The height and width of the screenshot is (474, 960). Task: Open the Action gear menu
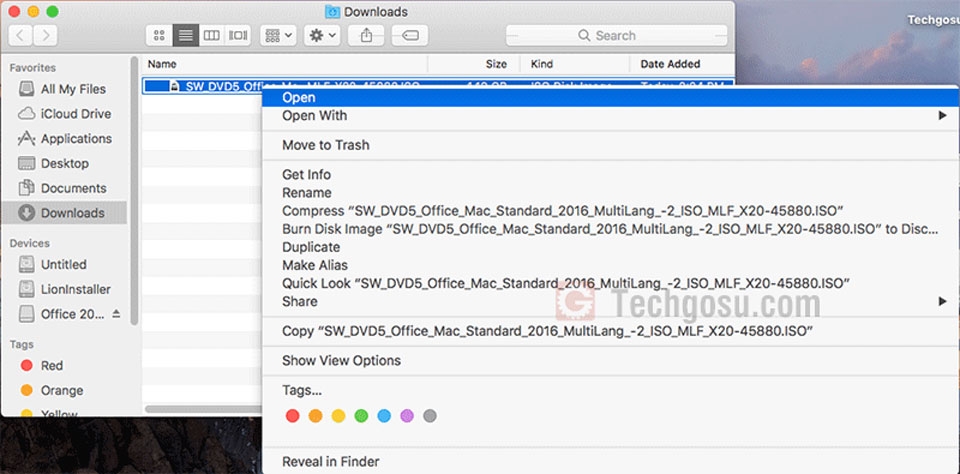click(x=323, y=35)
